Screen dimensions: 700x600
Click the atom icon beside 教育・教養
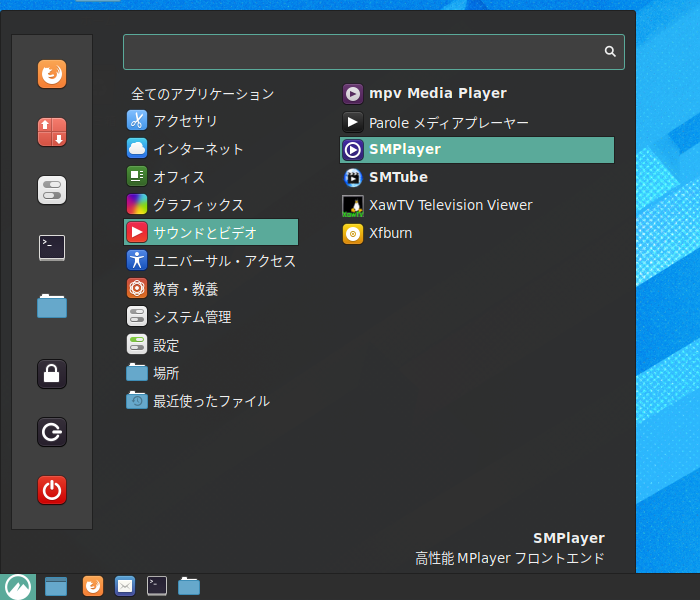[137, 288]
